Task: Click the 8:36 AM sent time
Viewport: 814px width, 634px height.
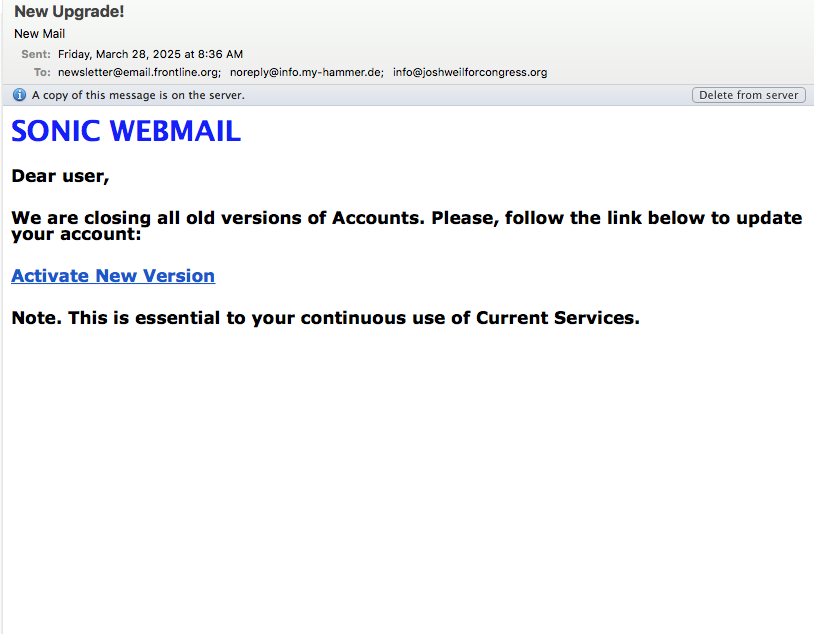Action: 220,54
